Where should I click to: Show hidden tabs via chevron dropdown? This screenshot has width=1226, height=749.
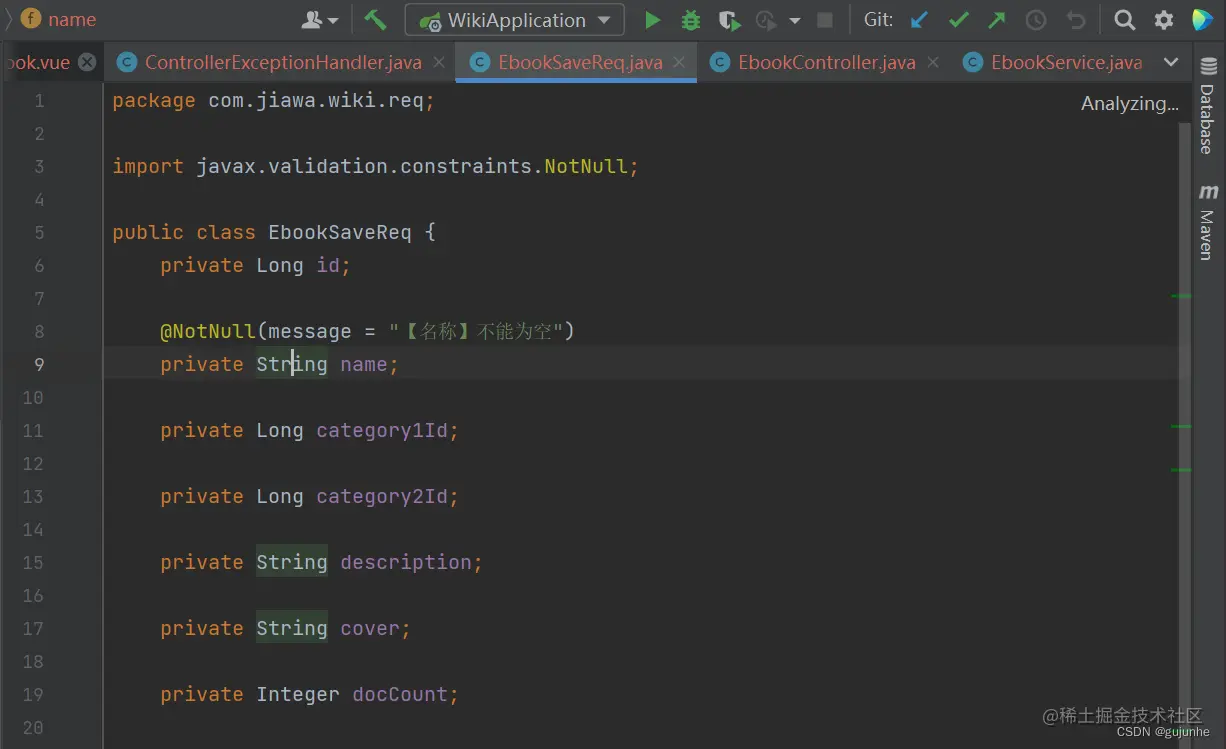1171,62
